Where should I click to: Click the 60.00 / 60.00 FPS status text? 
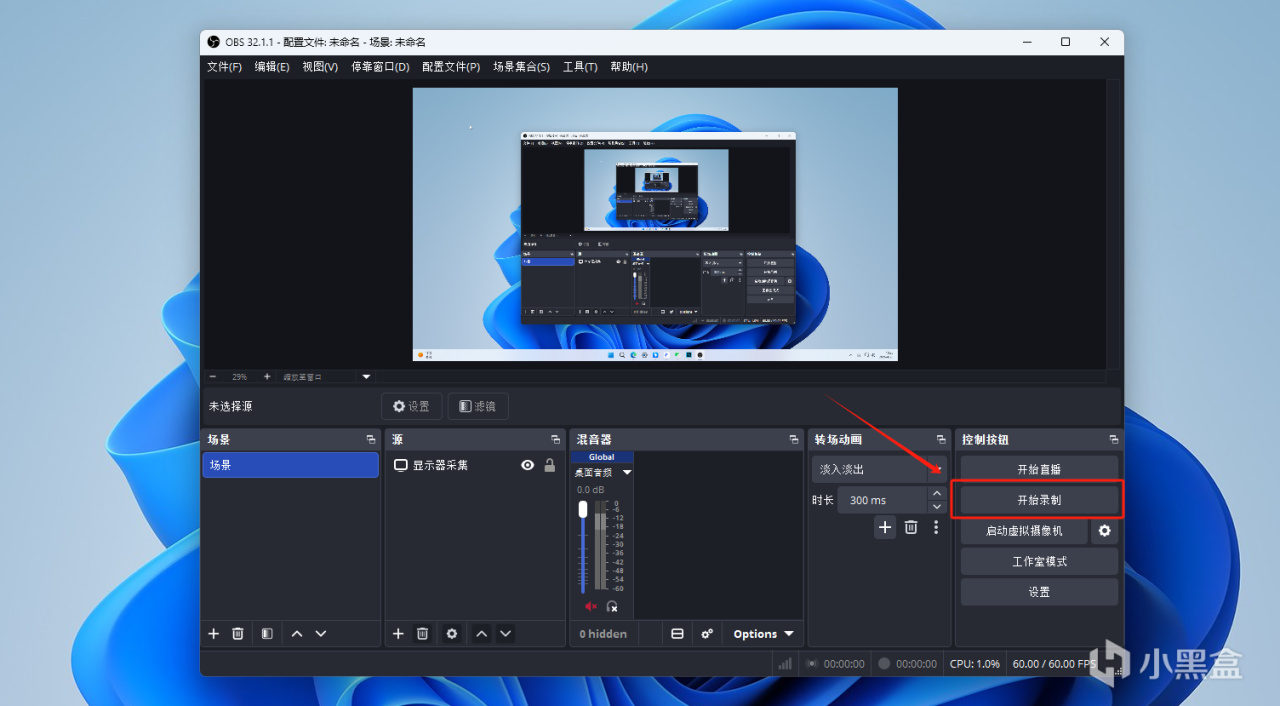(1054, 663)
